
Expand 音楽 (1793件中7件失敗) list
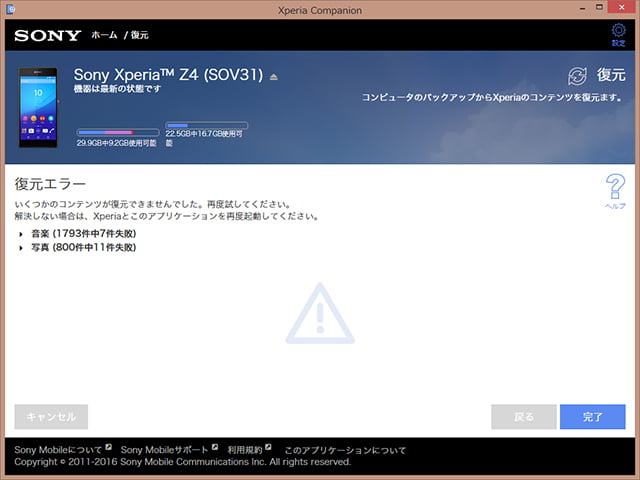tap(21, 233)
